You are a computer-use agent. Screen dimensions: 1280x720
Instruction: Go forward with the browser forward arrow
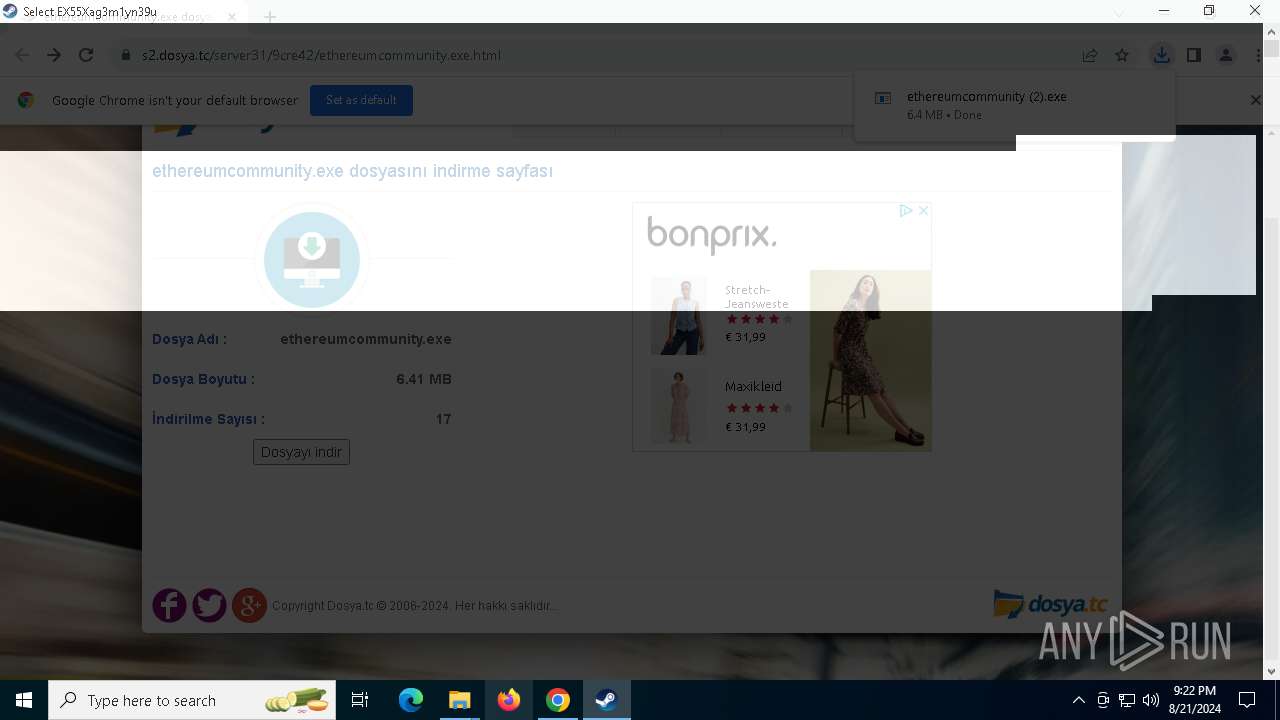54,56
